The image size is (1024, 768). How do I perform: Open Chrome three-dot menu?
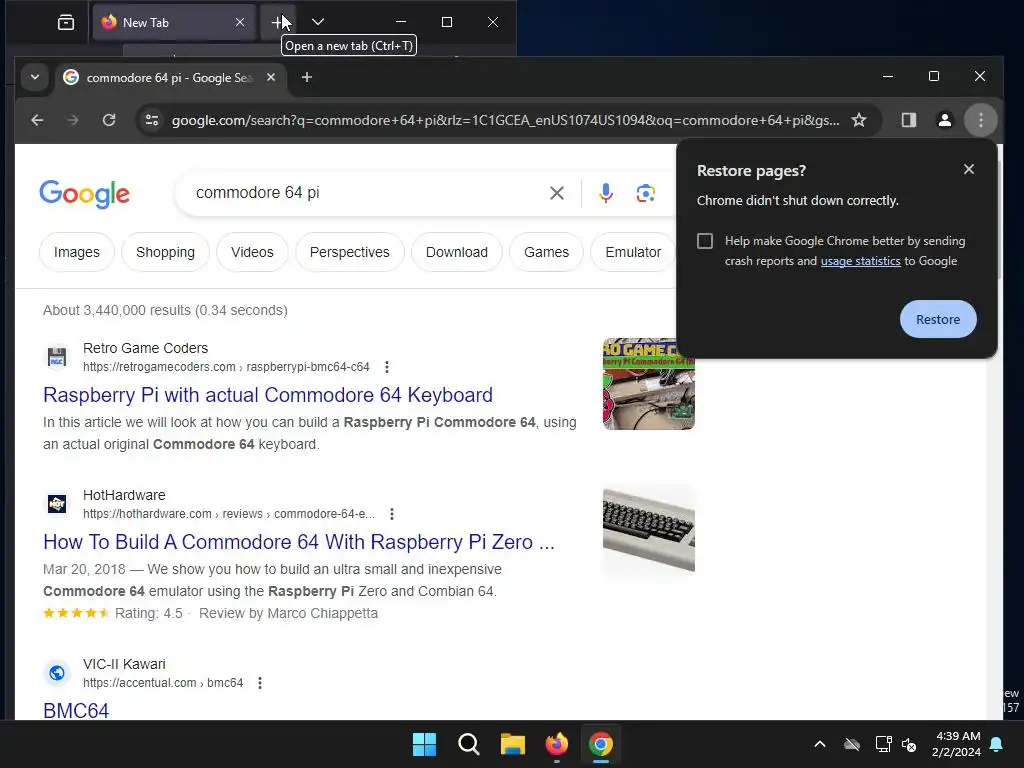click(980, 120)
